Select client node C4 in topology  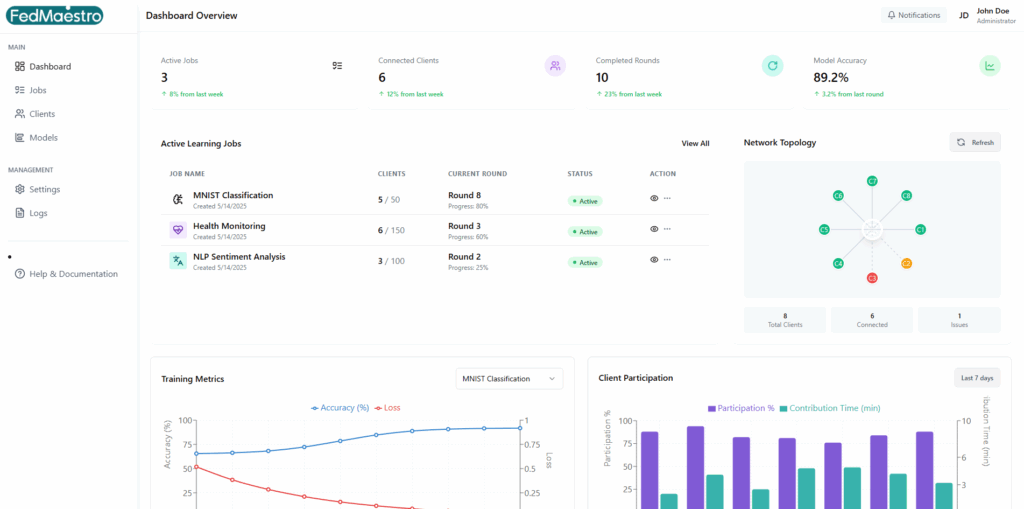click(x=838, y=264)
